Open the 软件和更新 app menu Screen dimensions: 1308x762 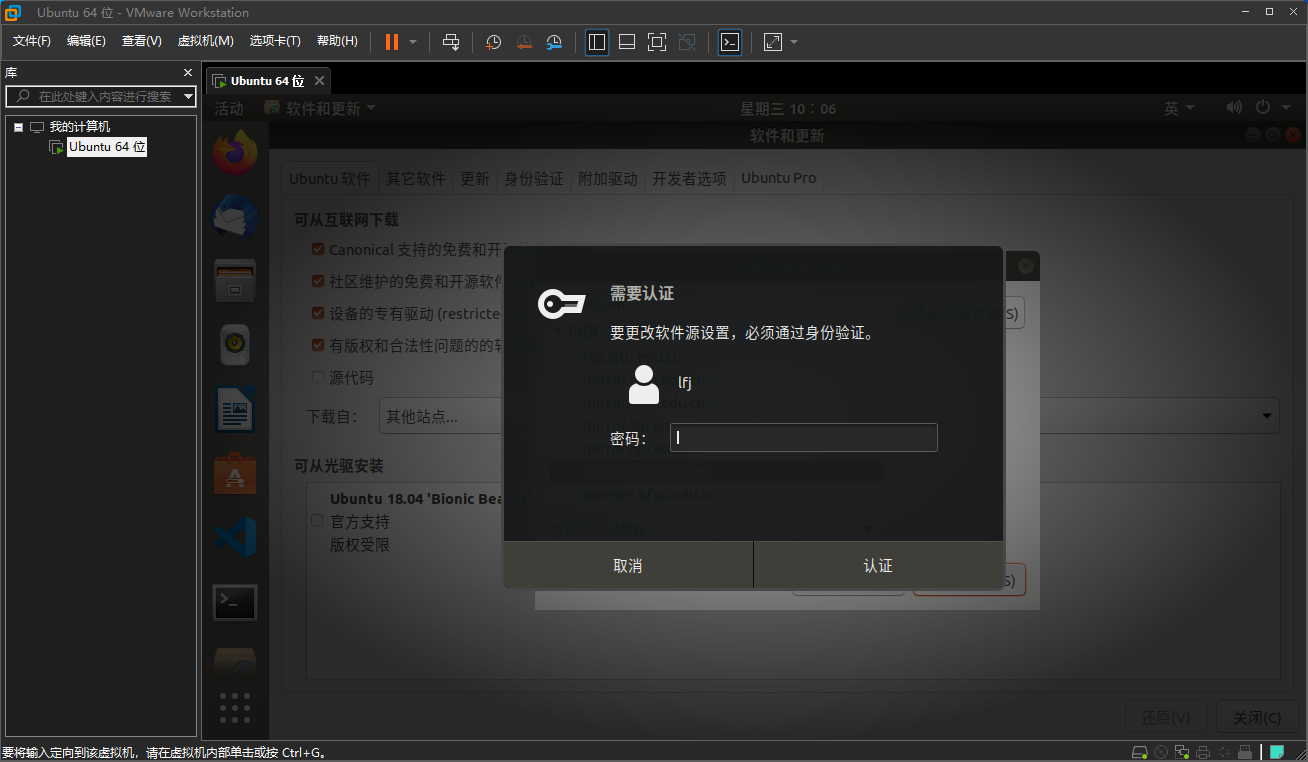[320, 108]
